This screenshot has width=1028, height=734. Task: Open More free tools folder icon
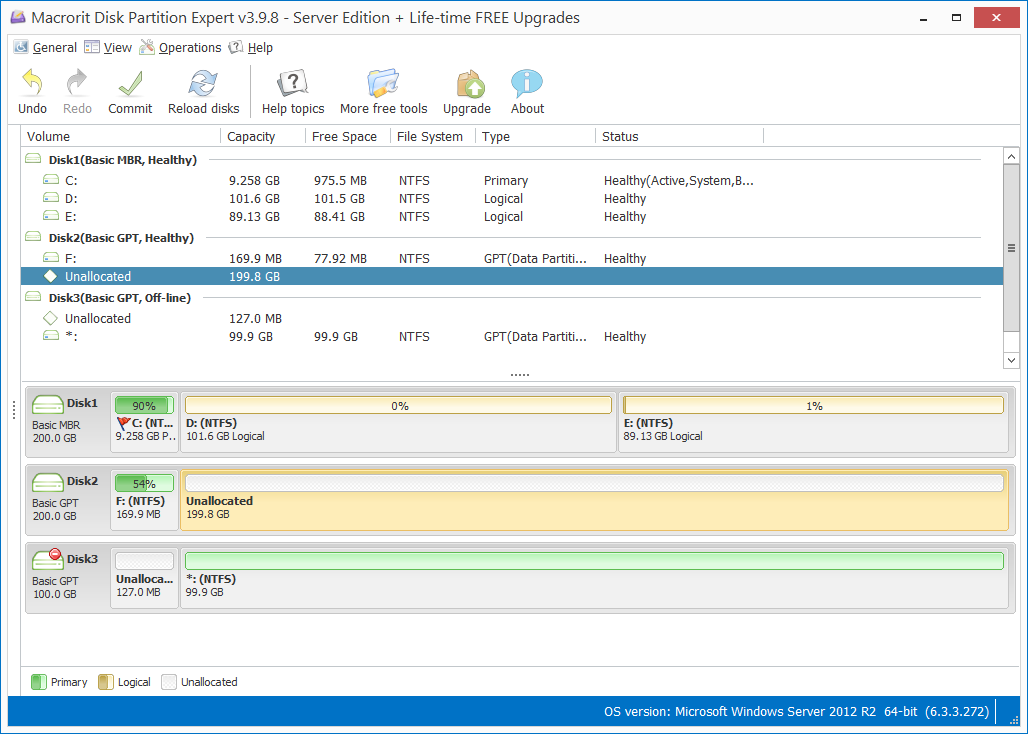(384, 83)
